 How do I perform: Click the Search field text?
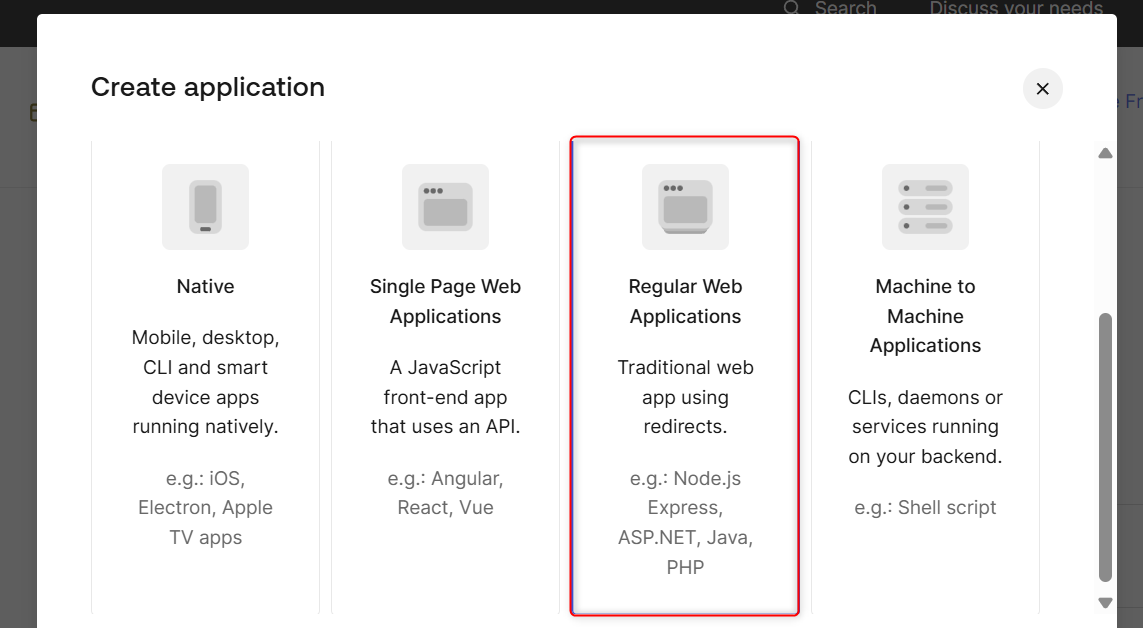point(845,8)
